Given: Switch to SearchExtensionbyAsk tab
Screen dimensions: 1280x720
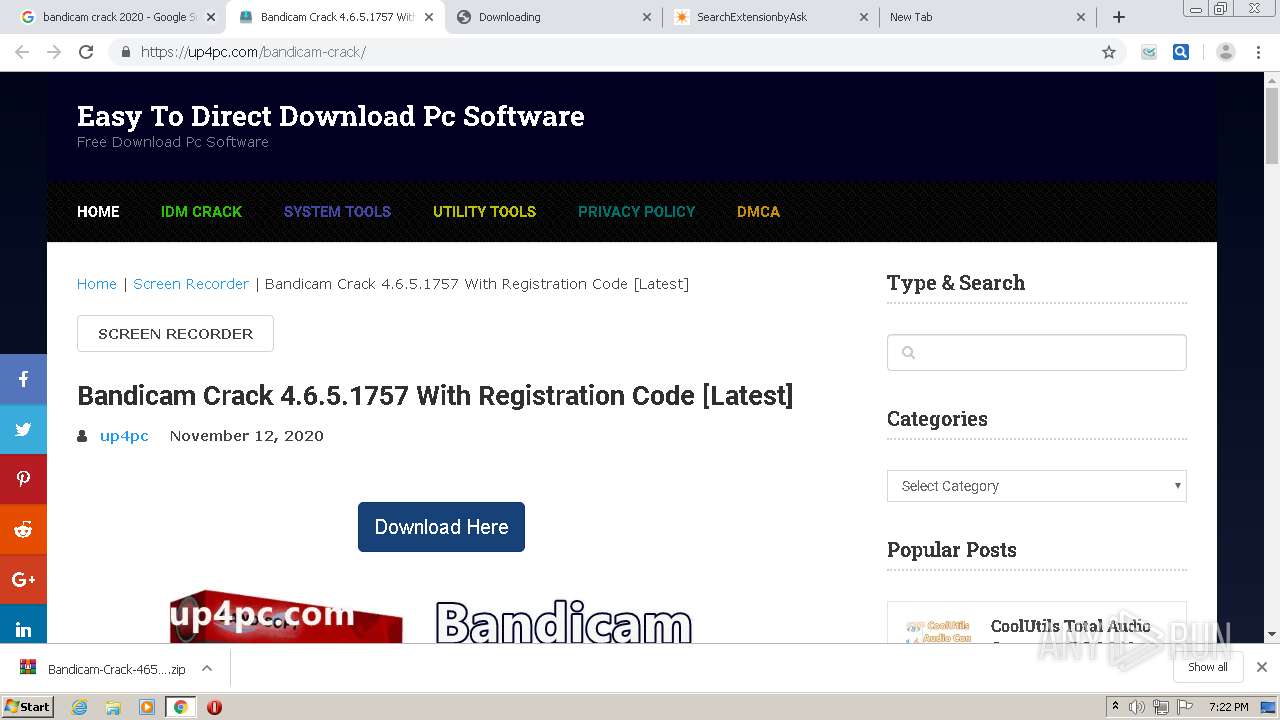Looking at the screenshot, I should coord(770,17).
